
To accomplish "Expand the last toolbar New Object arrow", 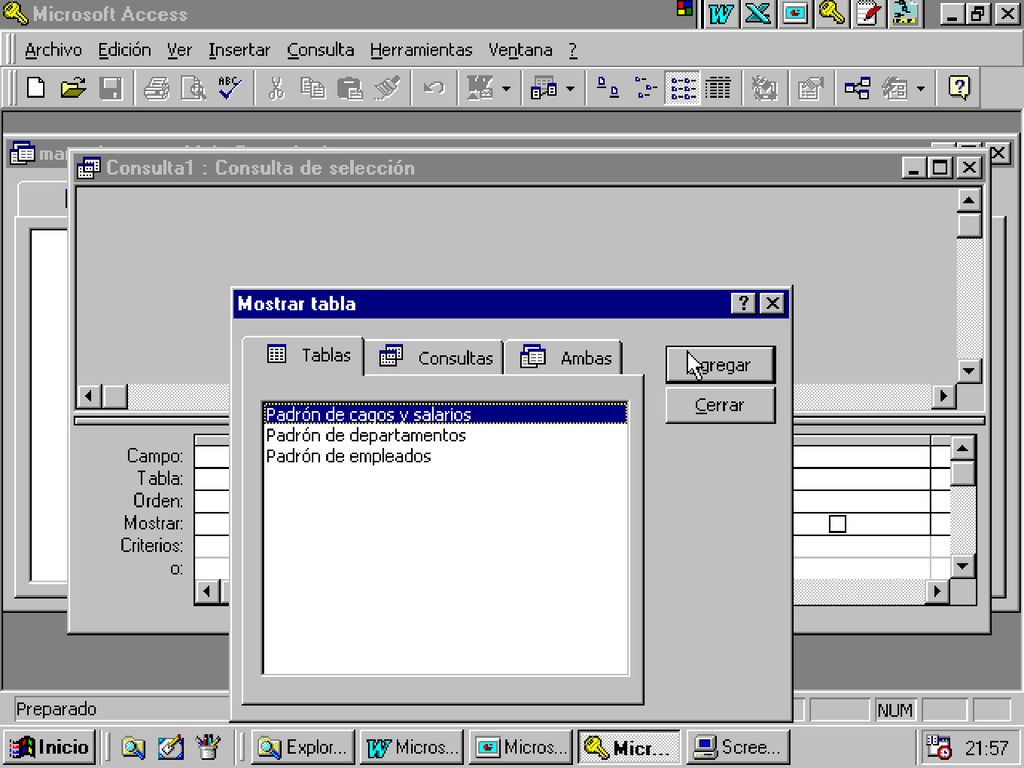I will point(920,88).
